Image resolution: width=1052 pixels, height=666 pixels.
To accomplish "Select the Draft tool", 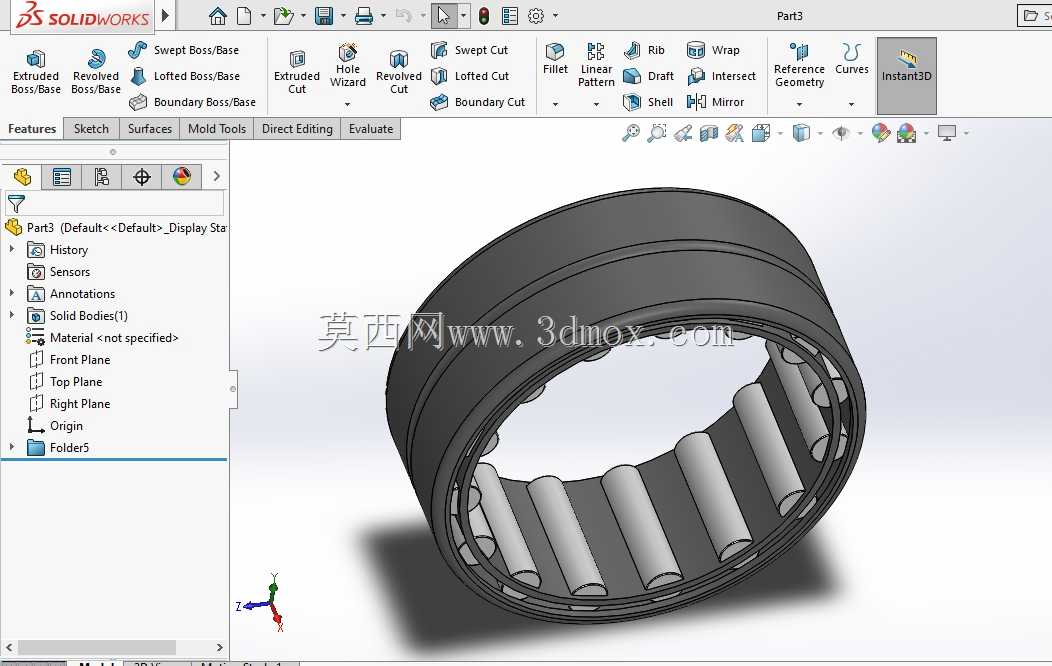I will click(648, 76).
